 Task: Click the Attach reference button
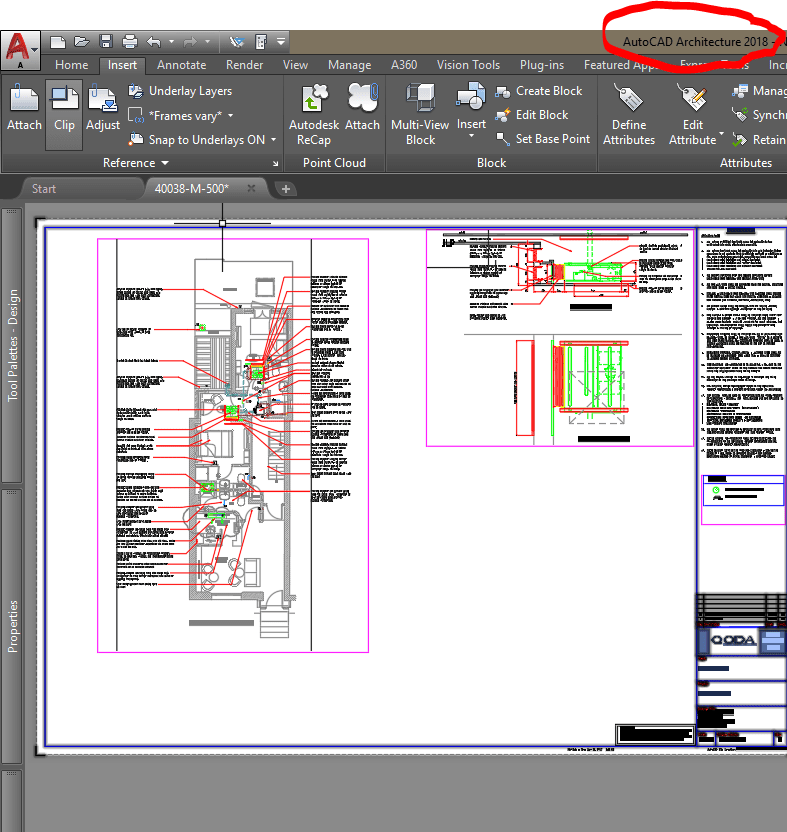pyautogui.click(x=24, y=108)
